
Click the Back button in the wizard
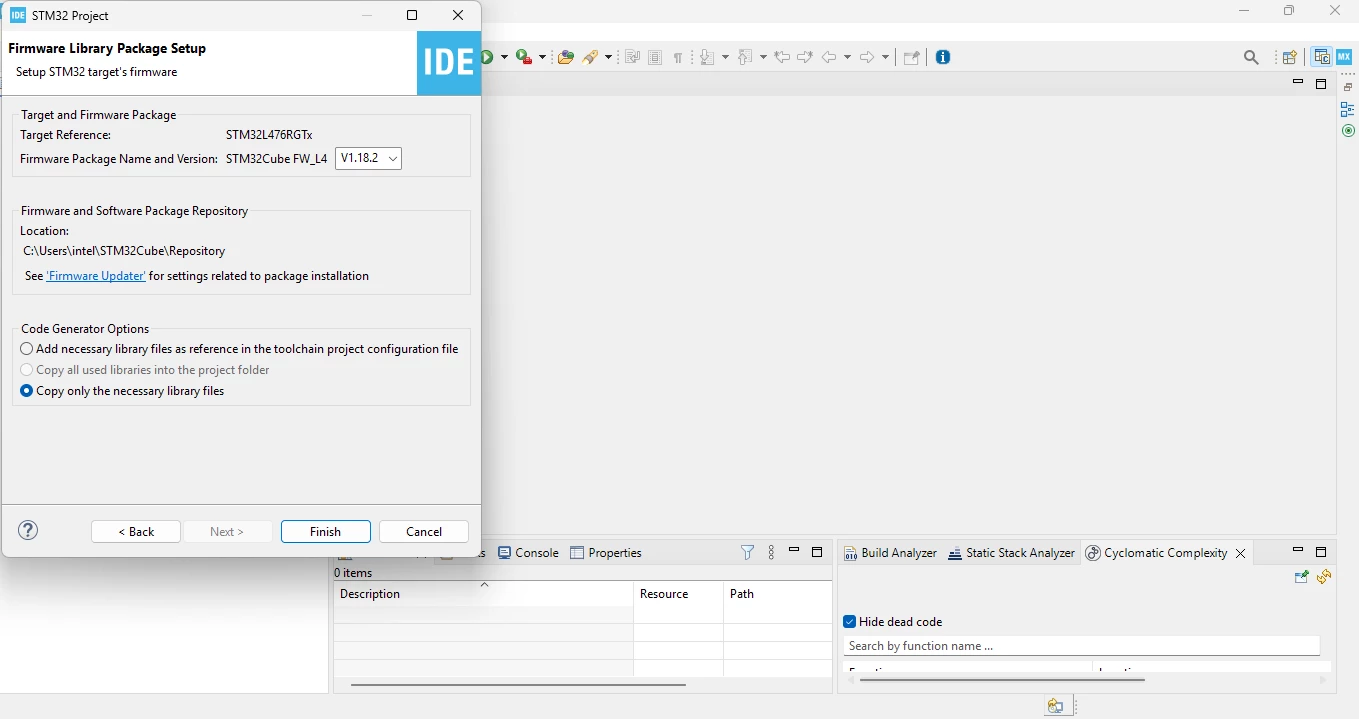click(x=136, y=532)
